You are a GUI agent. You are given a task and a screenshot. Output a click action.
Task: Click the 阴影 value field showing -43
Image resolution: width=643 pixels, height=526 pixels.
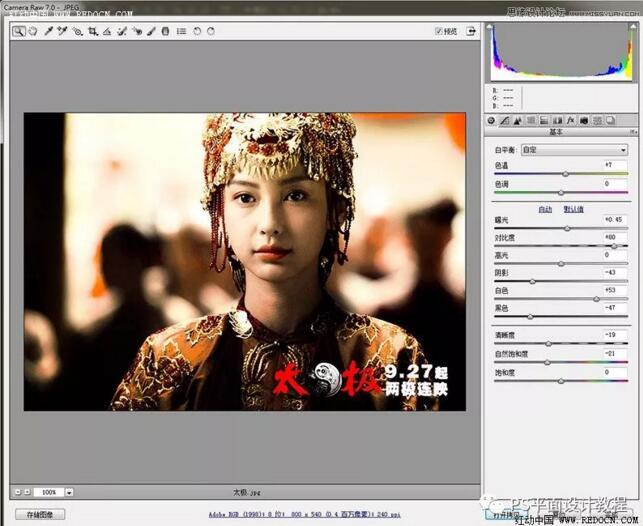tap(615, 273)
